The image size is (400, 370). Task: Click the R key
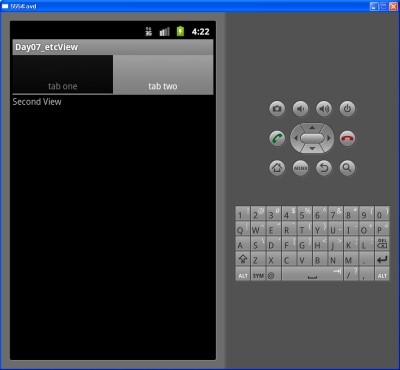tap(289, 229)
